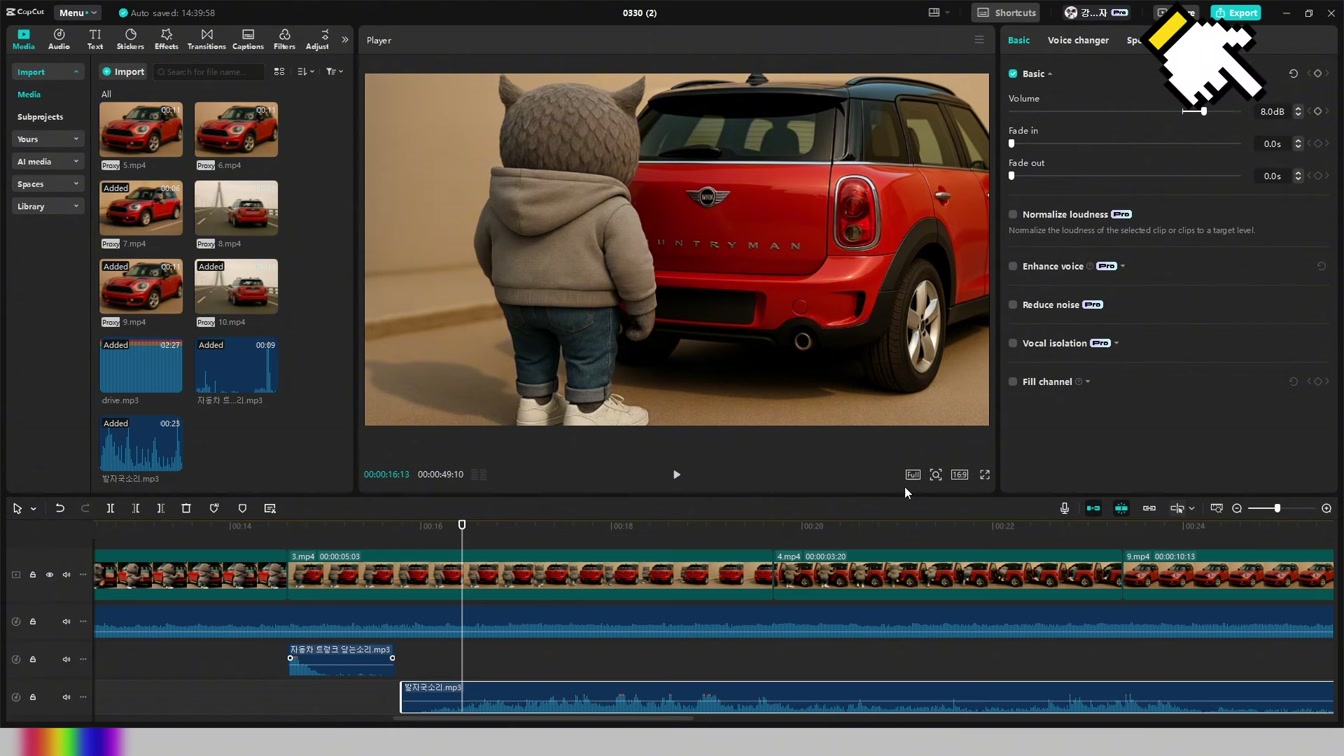
Task: Open the Transitions tab
Action: click(x=206, y=40)
